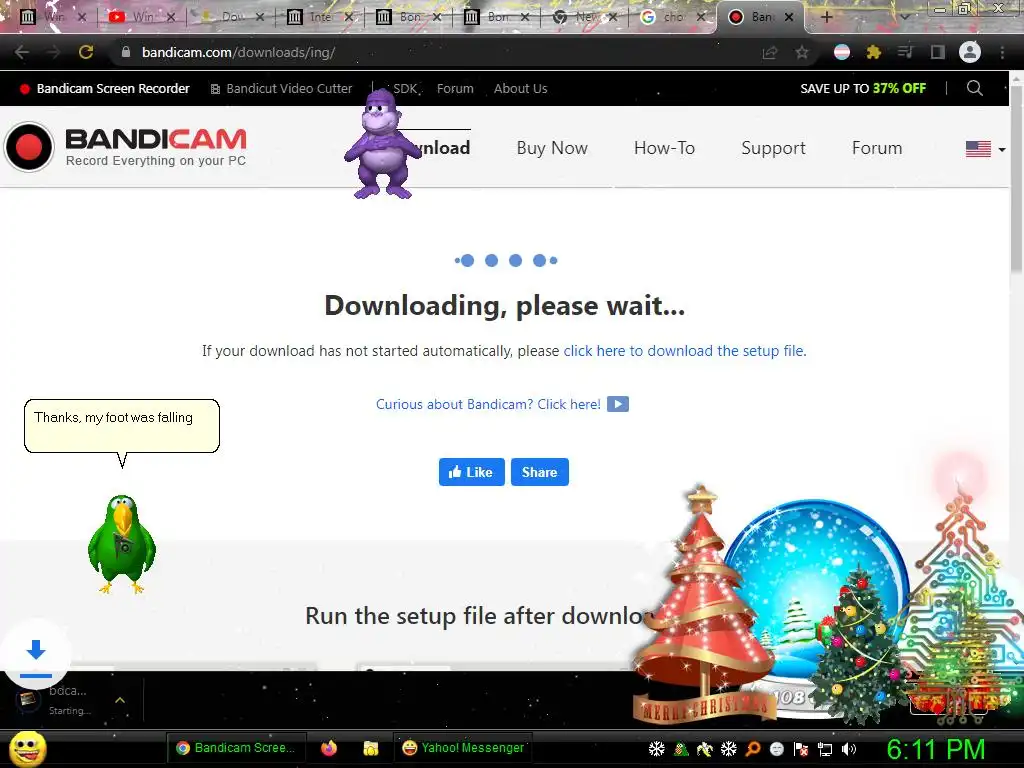The height and width of the screenshot is (768, 1024).
Task: Click the site padlock icon
Action: point(126,52)
